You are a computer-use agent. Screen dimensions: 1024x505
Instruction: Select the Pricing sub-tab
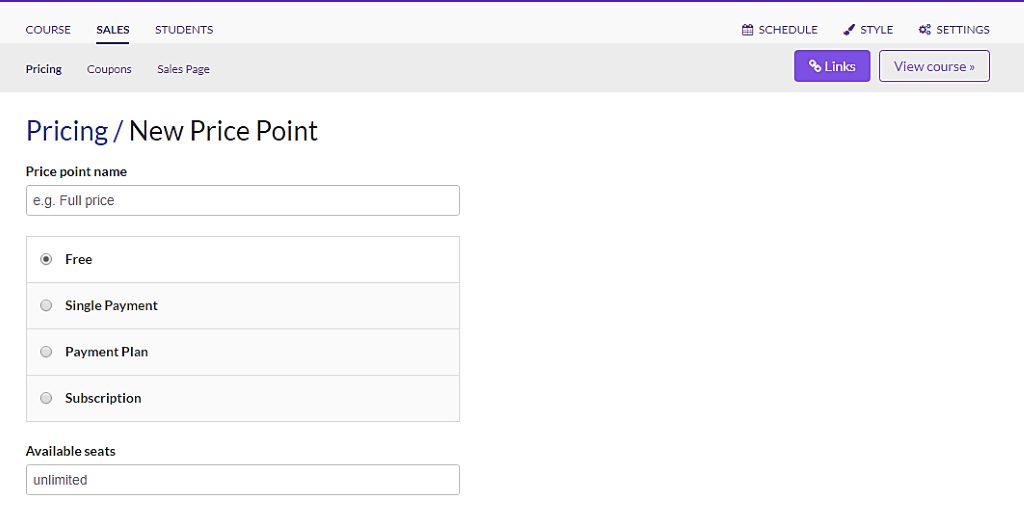pyautogui.click(x=44, y=69)
